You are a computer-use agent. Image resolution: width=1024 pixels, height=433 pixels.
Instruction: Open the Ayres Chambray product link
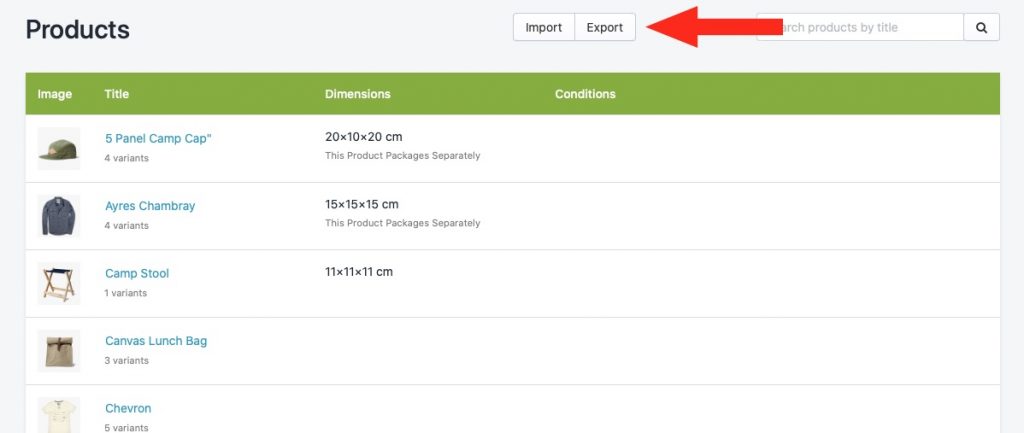pyautogui.click(x=150, y=206)
